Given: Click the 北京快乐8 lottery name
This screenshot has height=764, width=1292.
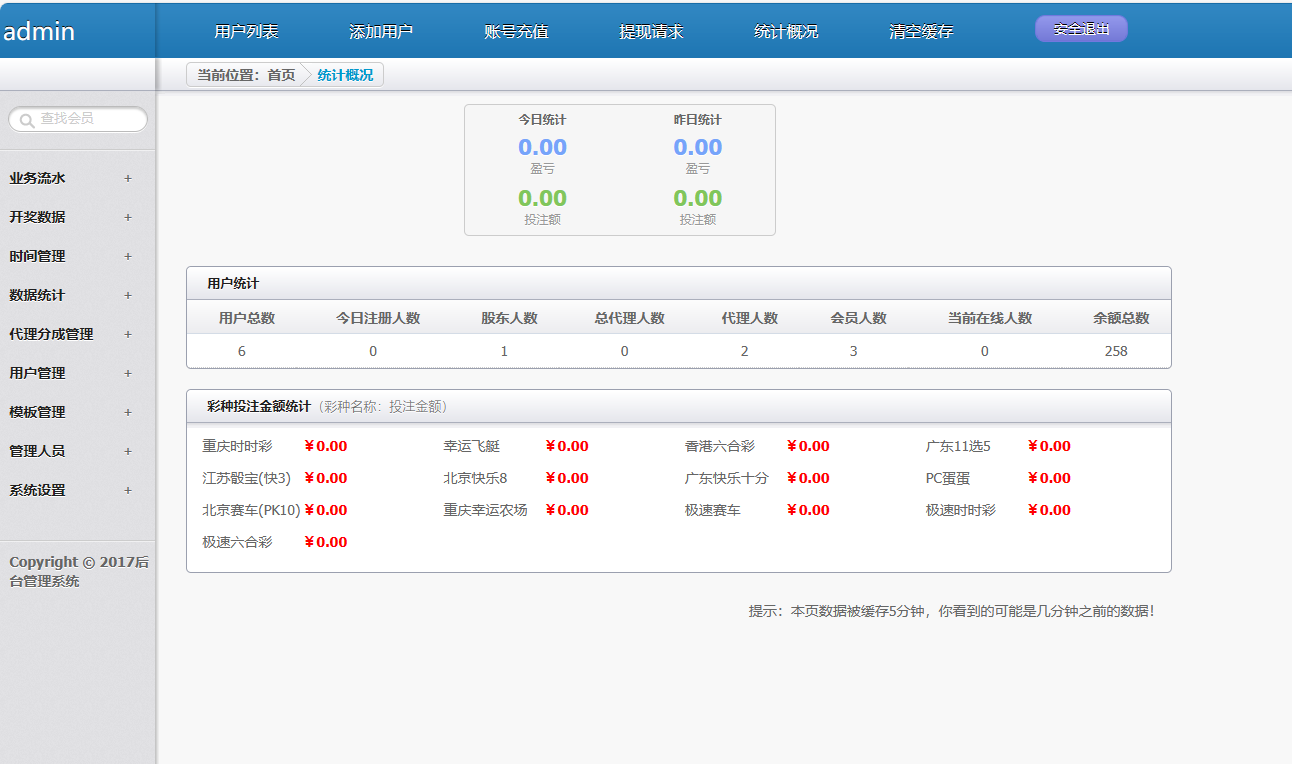Looking at the screenshot, I should [476, 478].
